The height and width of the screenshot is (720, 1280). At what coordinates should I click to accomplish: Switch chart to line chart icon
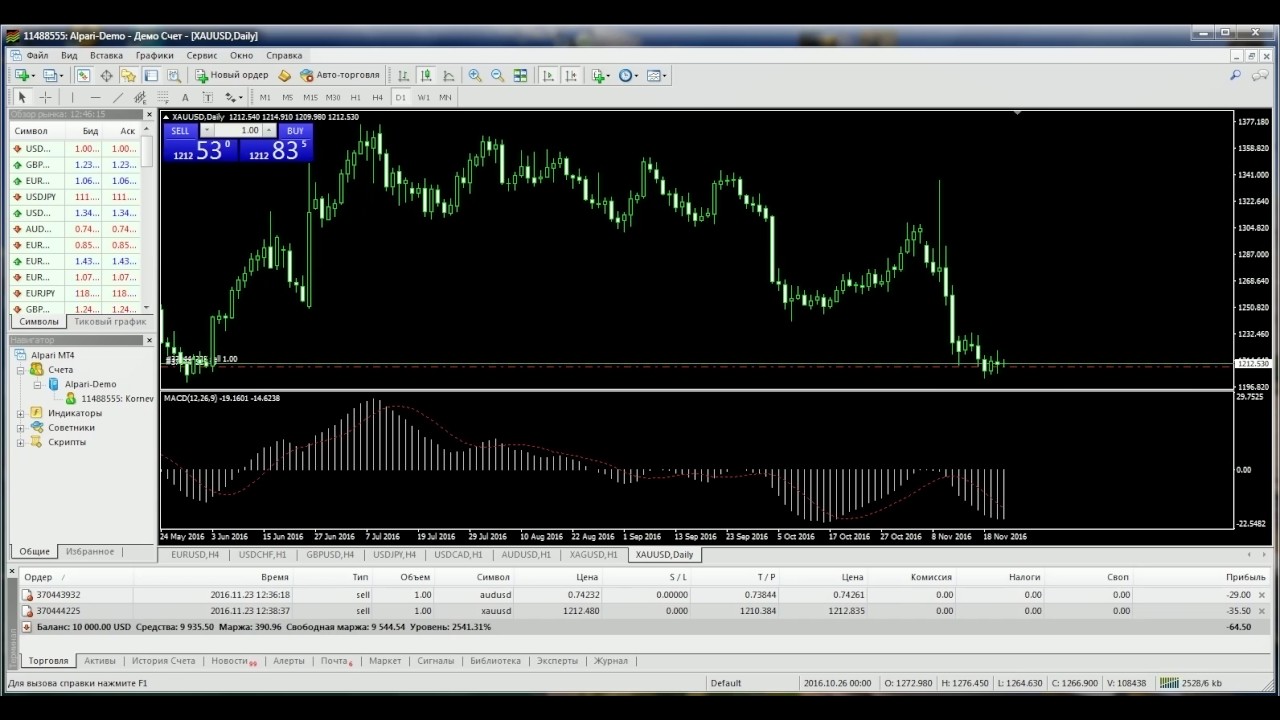(449, 75)
